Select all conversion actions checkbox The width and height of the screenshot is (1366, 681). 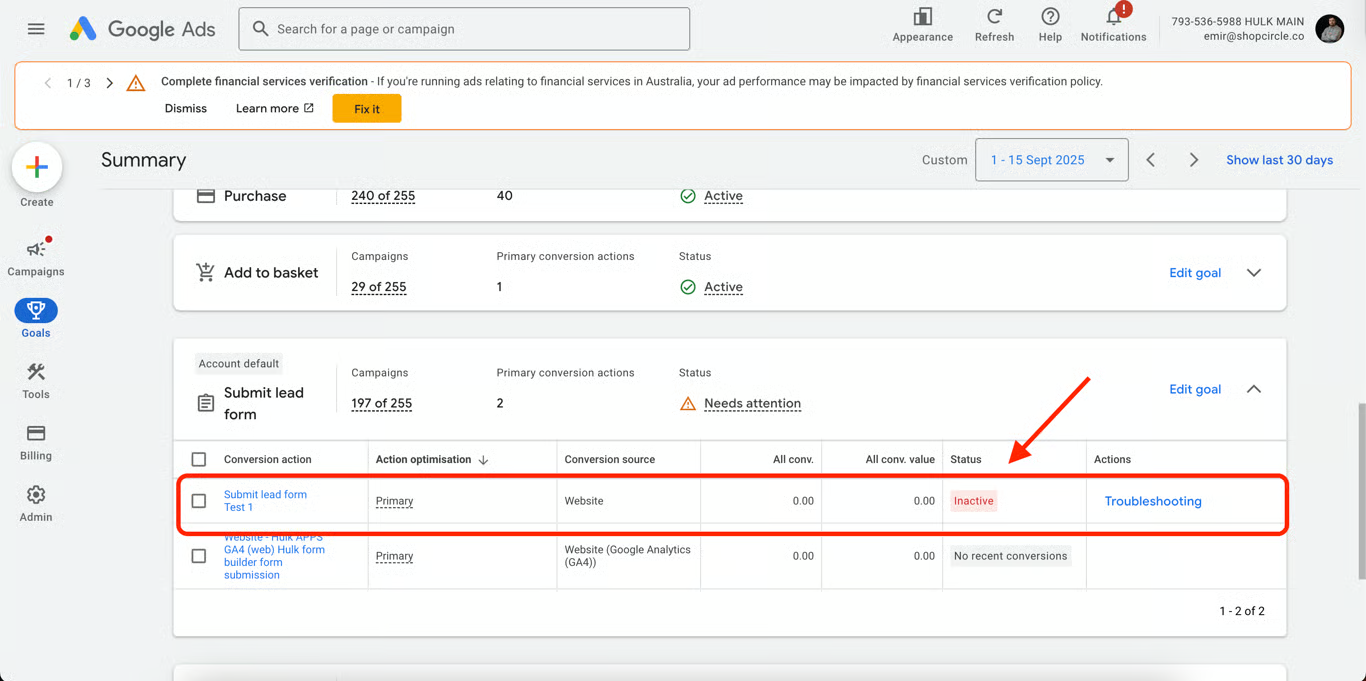click(199, 460)
